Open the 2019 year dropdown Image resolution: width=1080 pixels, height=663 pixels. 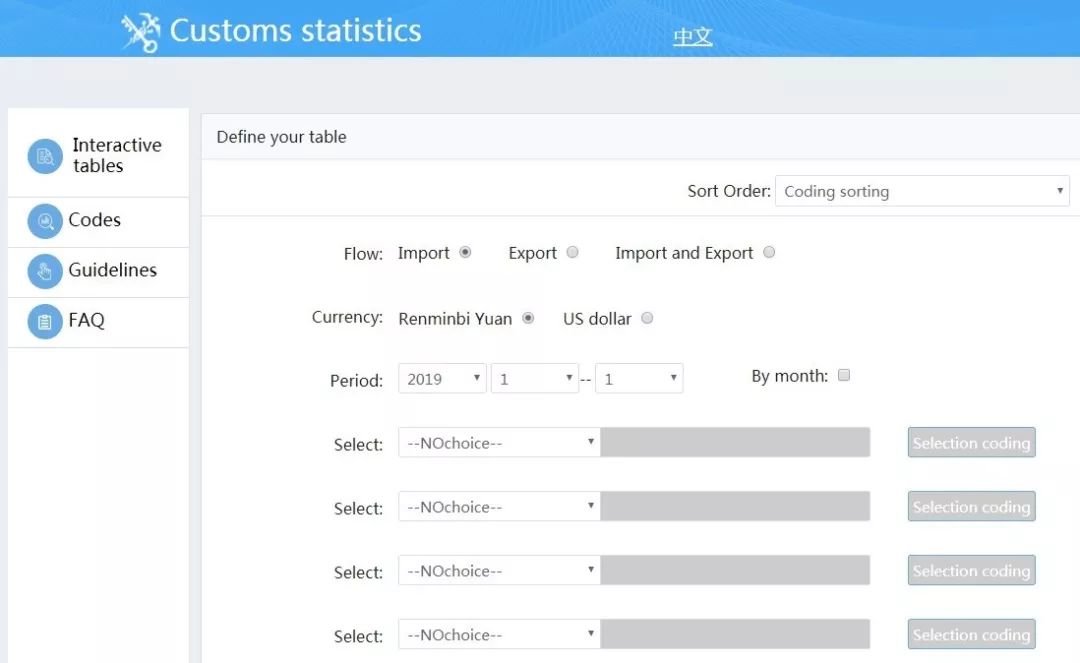pyautogui.click(x=442, y=379)
